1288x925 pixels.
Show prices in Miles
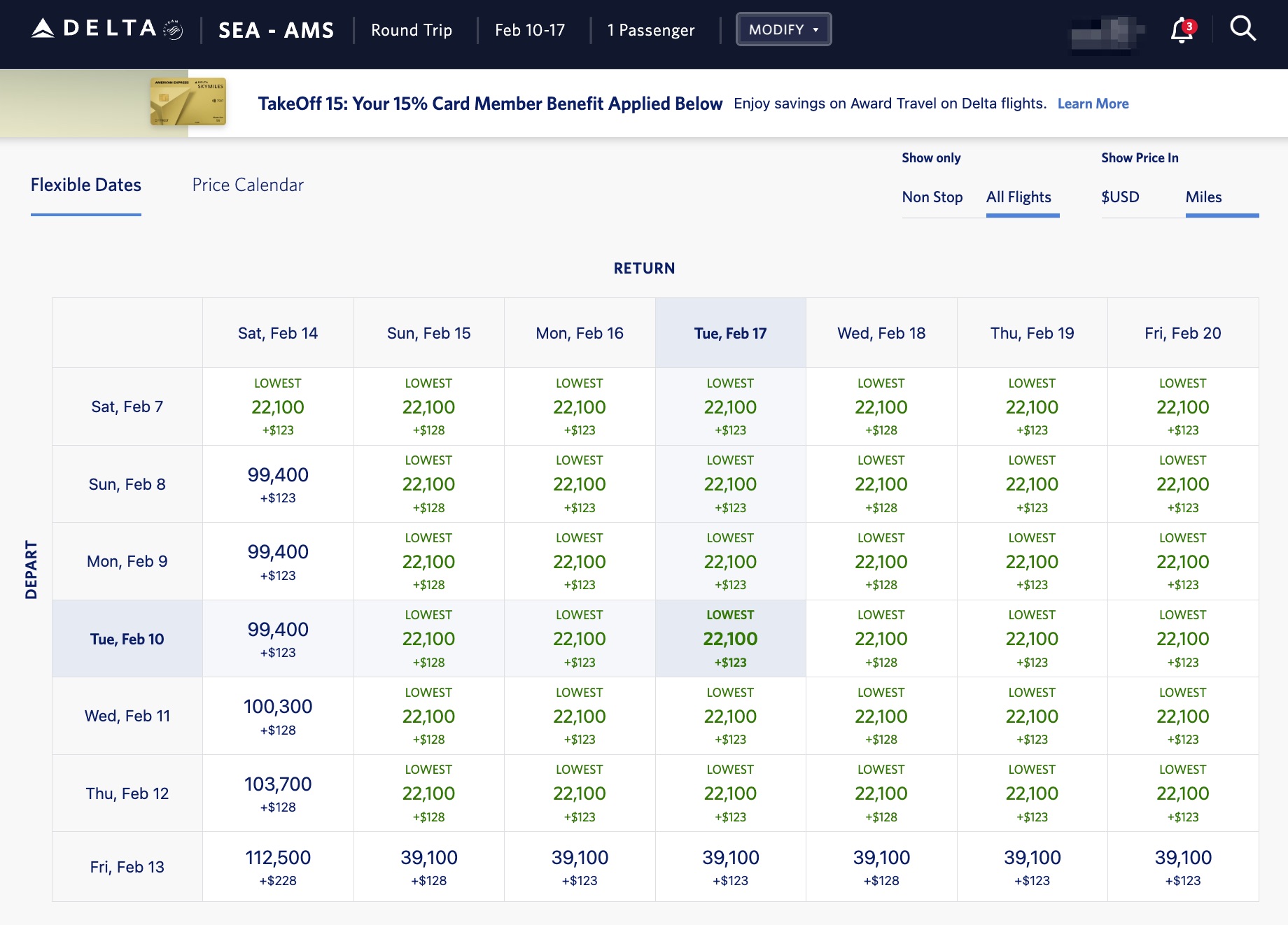[x=1204, y=197]
